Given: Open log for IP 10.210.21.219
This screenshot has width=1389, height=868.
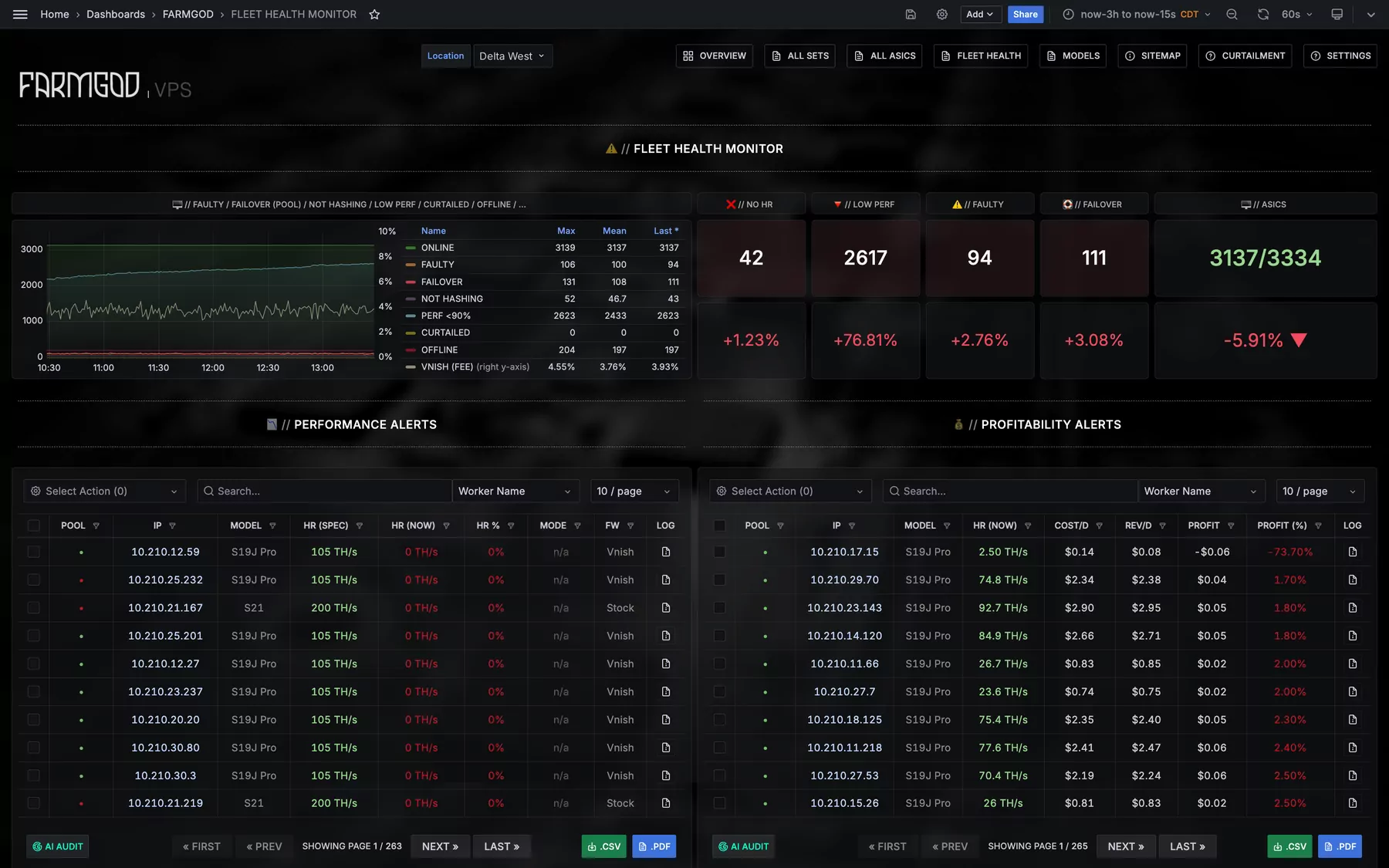Looking at the screenshot, I should (x=666, y=803).
